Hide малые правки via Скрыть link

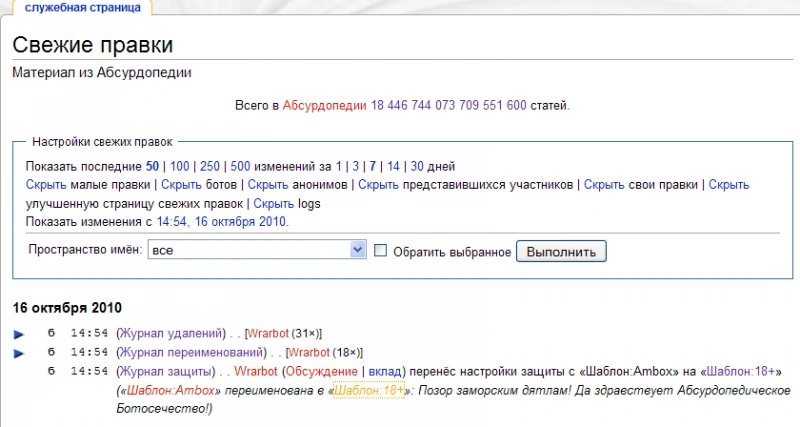(46, 185)
